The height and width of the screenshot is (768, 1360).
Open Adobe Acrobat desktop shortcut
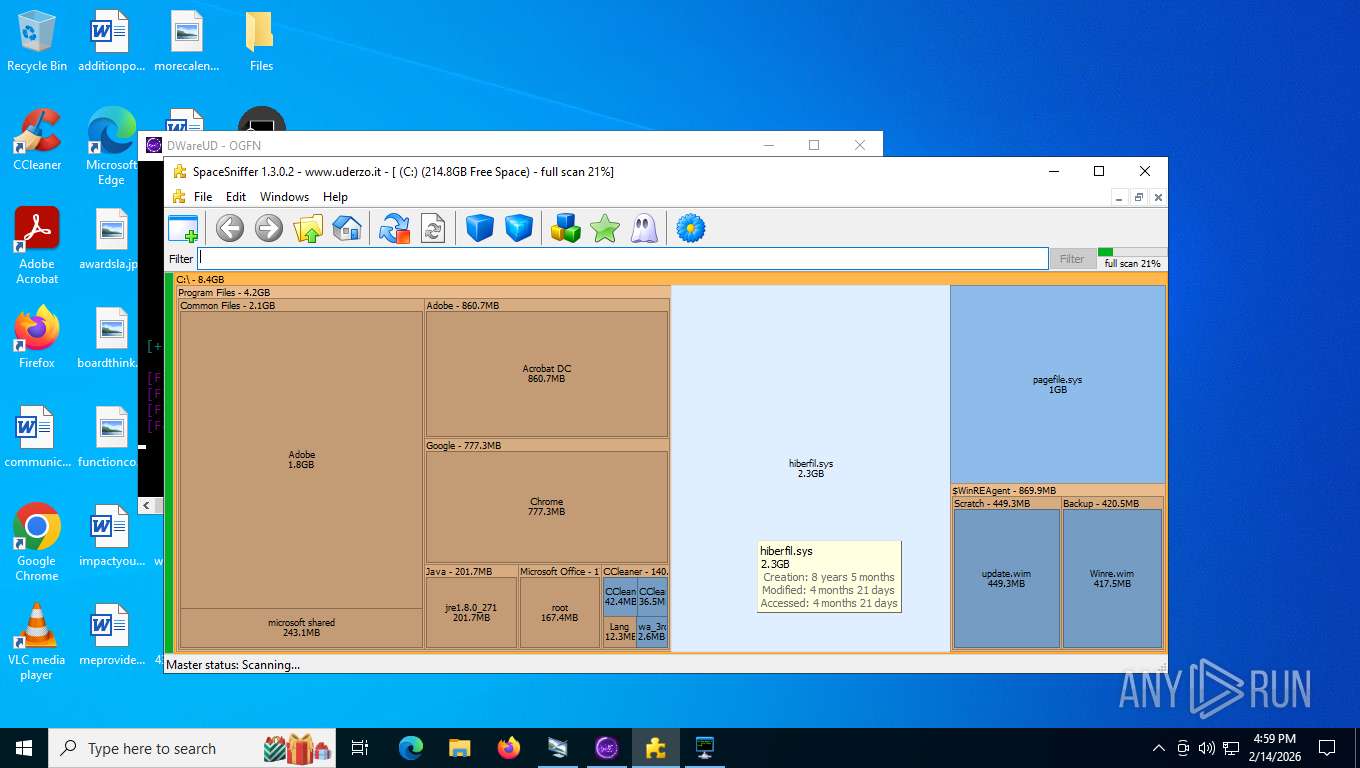click(37, 246)
